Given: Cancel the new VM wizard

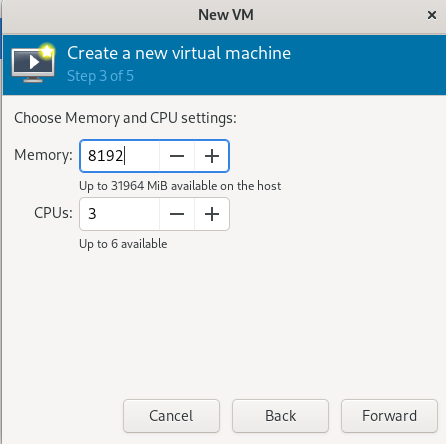Looking at the screenshot, I should click(x=171, y=416).
